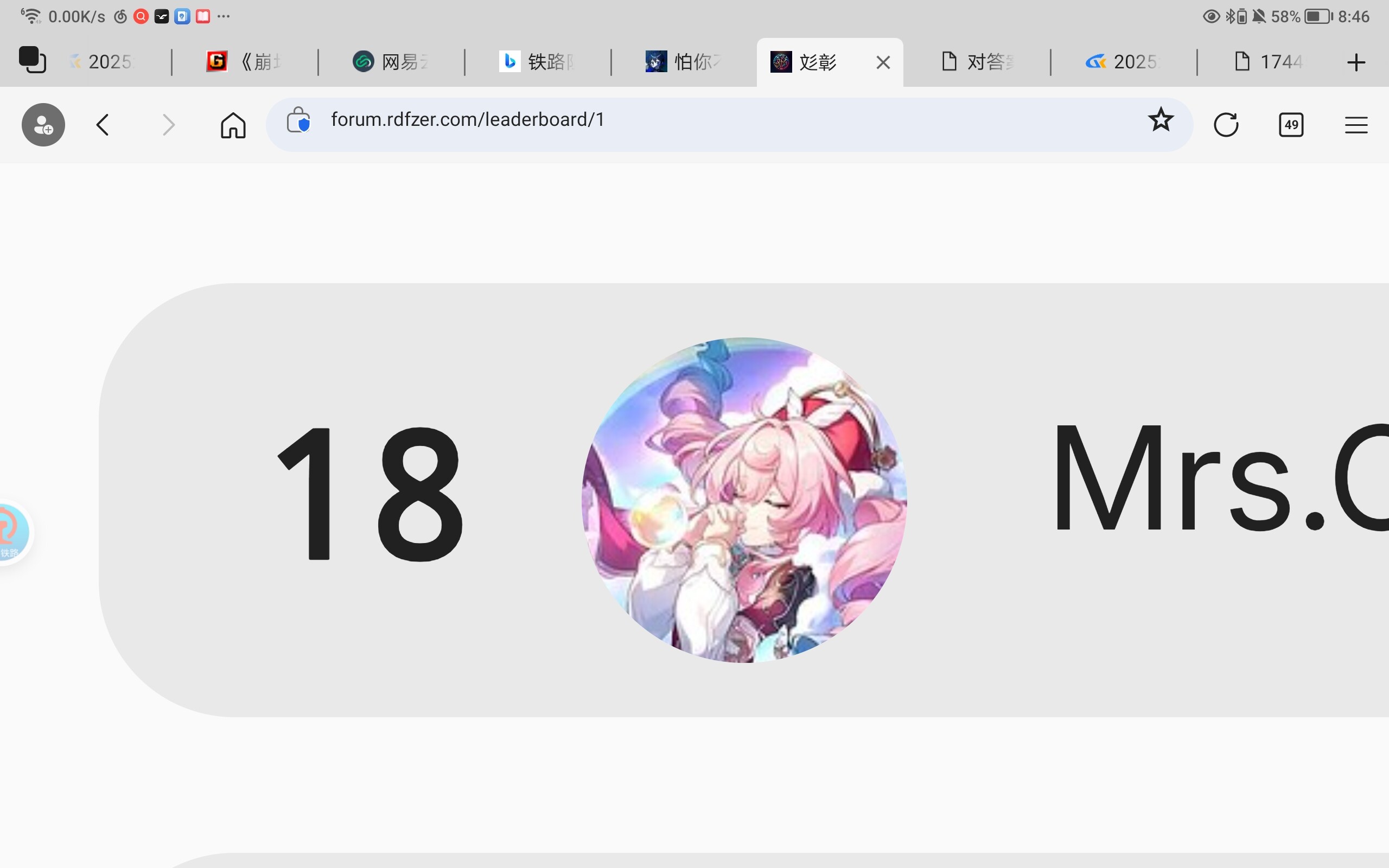Image resolution: width=1389 pixels, height=868 pixels.
Task: Add a new tab with plus
Action: coord(1356,62)
